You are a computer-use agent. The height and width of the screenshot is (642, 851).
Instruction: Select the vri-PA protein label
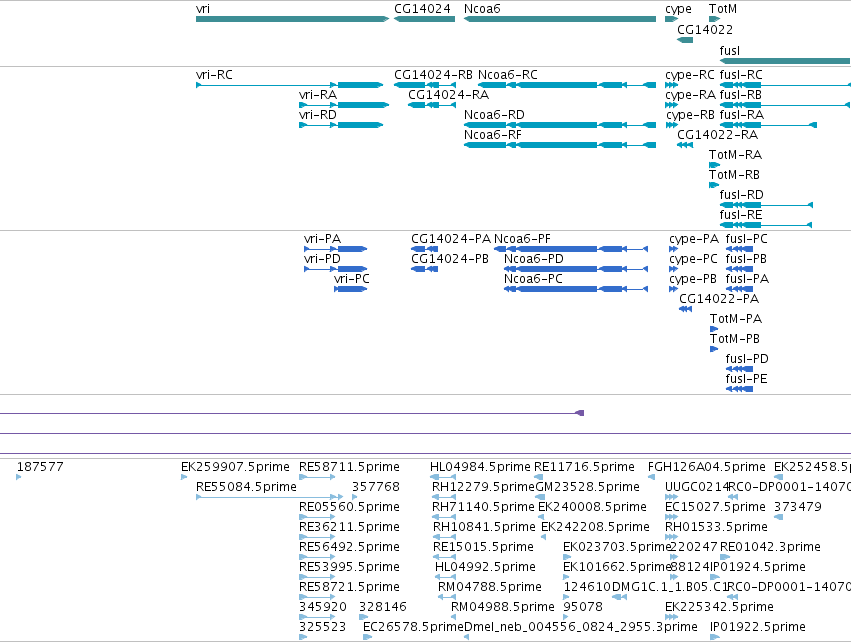coord(322,239)
